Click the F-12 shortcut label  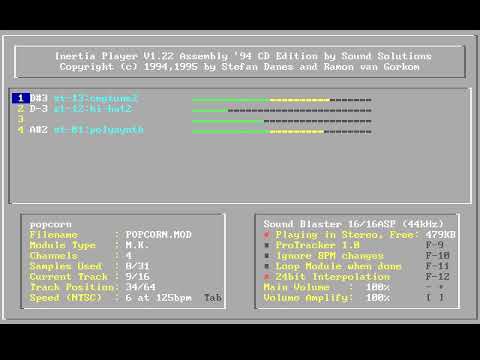tap(438, 276)
